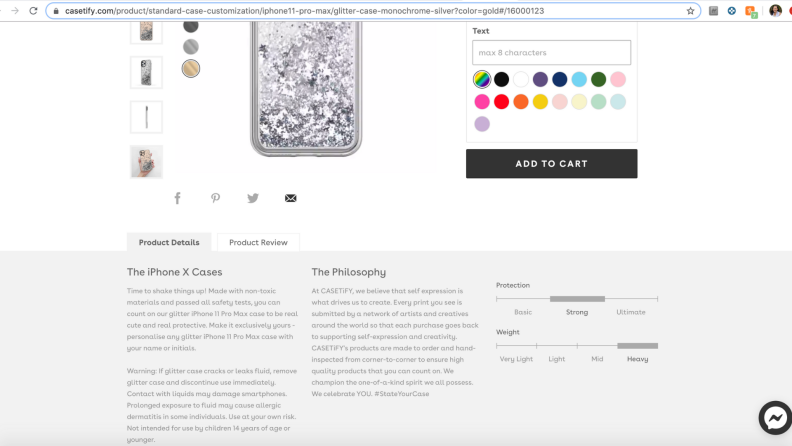The image size is (792, 446).
Task: Choose the sky blue text color
Action: [579, 79]
